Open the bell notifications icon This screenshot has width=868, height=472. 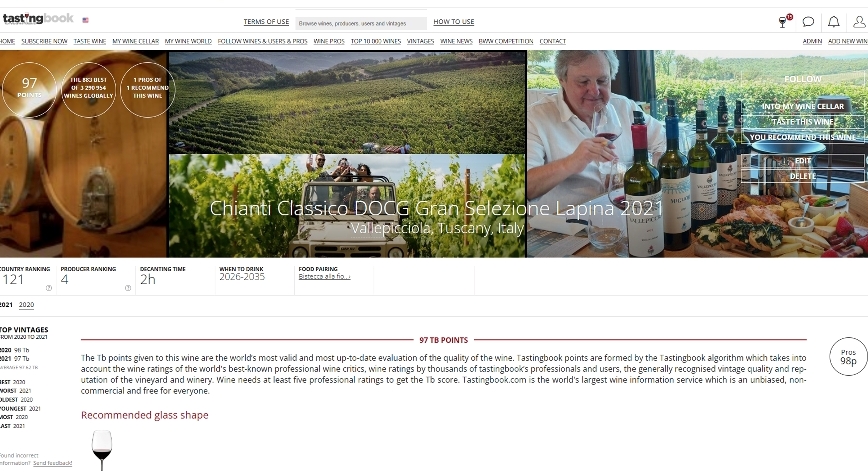pos(834,22)
